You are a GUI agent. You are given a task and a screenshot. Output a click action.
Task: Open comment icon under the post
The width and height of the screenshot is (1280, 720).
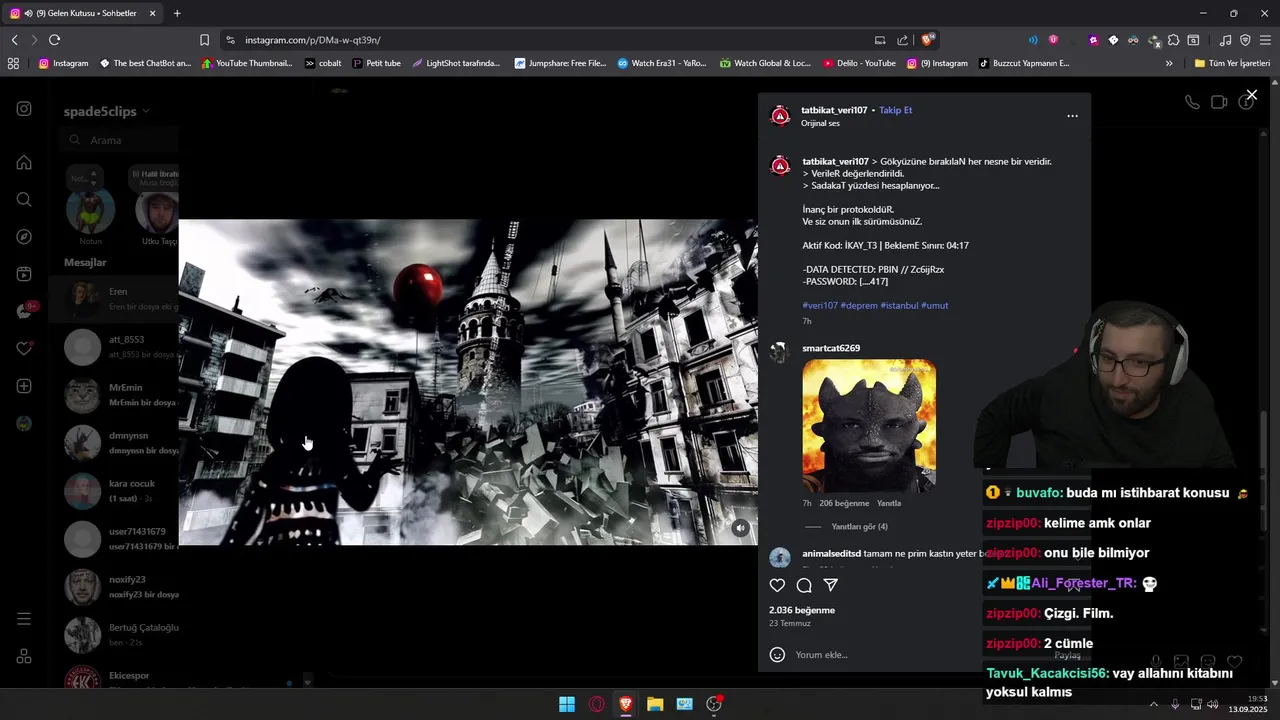point(804,585)
